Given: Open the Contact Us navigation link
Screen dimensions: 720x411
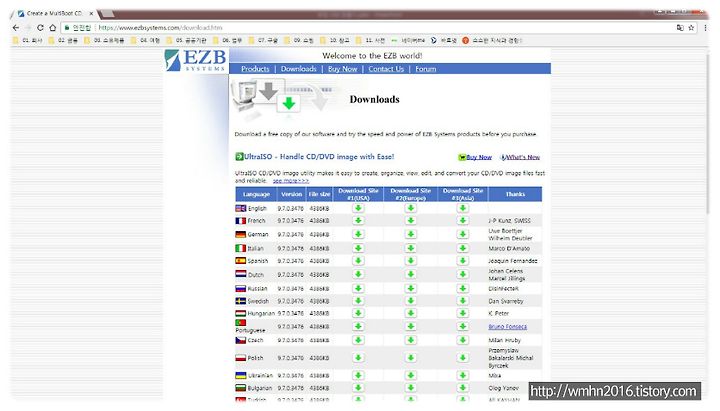Looking at the screenshot, I should (x=386, y=69).
